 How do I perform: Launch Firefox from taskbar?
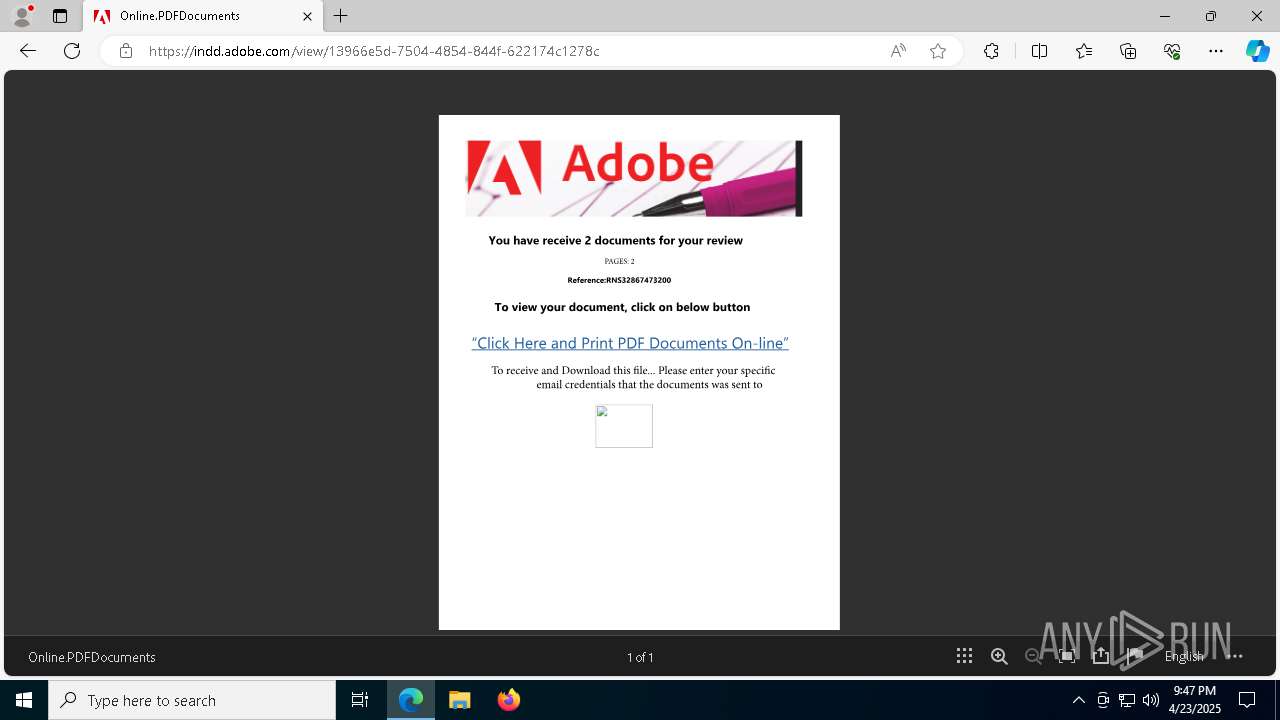pyautogui.click(x=509, y=700)
